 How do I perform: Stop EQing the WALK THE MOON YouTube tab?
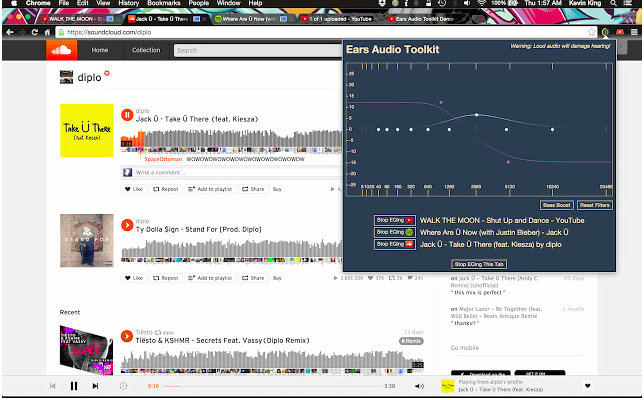395,220
